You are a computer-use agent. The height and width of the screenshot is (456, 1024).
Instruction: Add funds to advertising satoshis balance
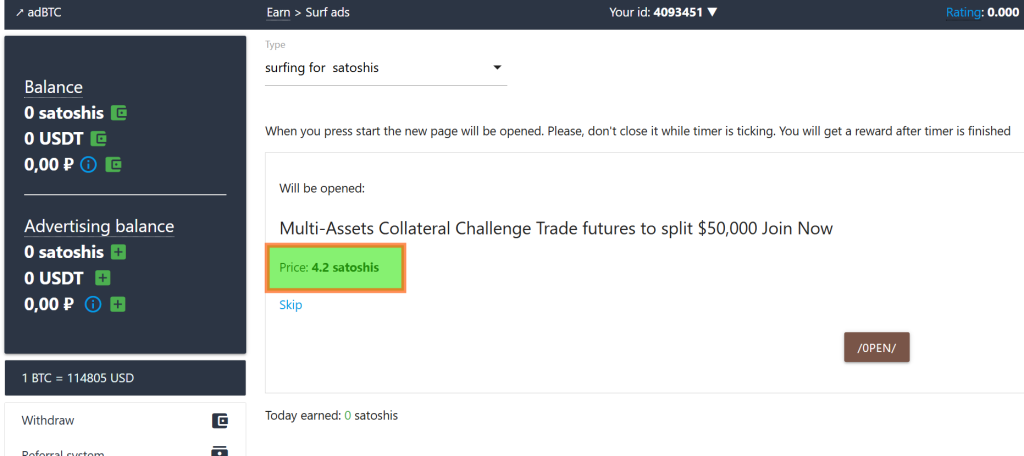[x=118, y=252]
